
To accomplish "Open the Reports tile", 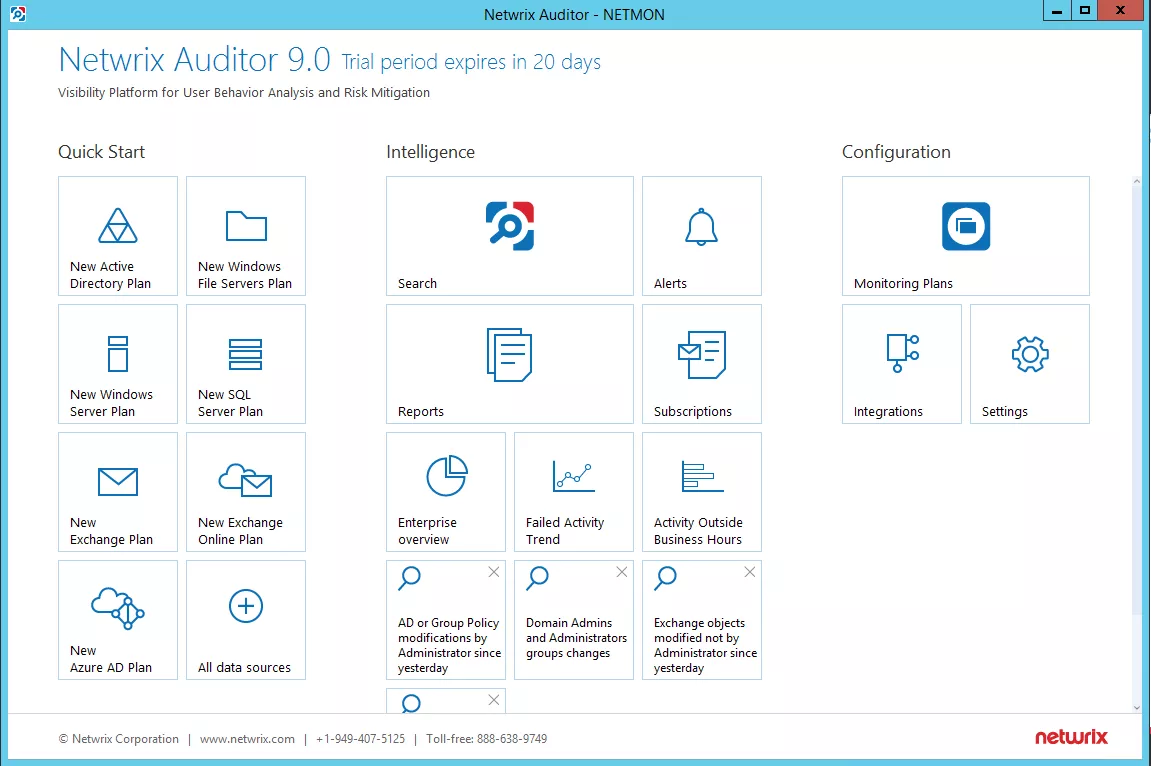I will tap(509, 364).
